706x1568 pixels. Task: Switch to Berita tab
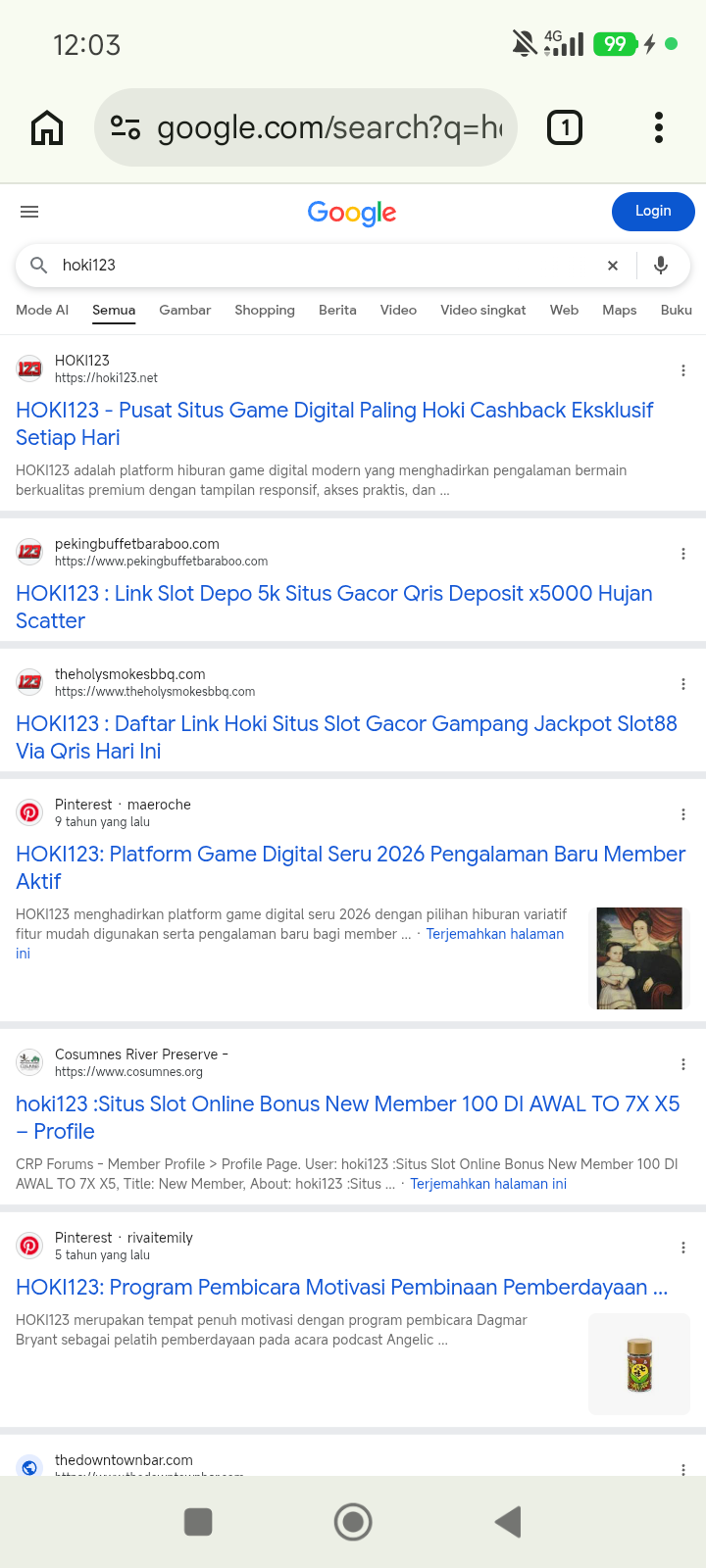point(337,310)
